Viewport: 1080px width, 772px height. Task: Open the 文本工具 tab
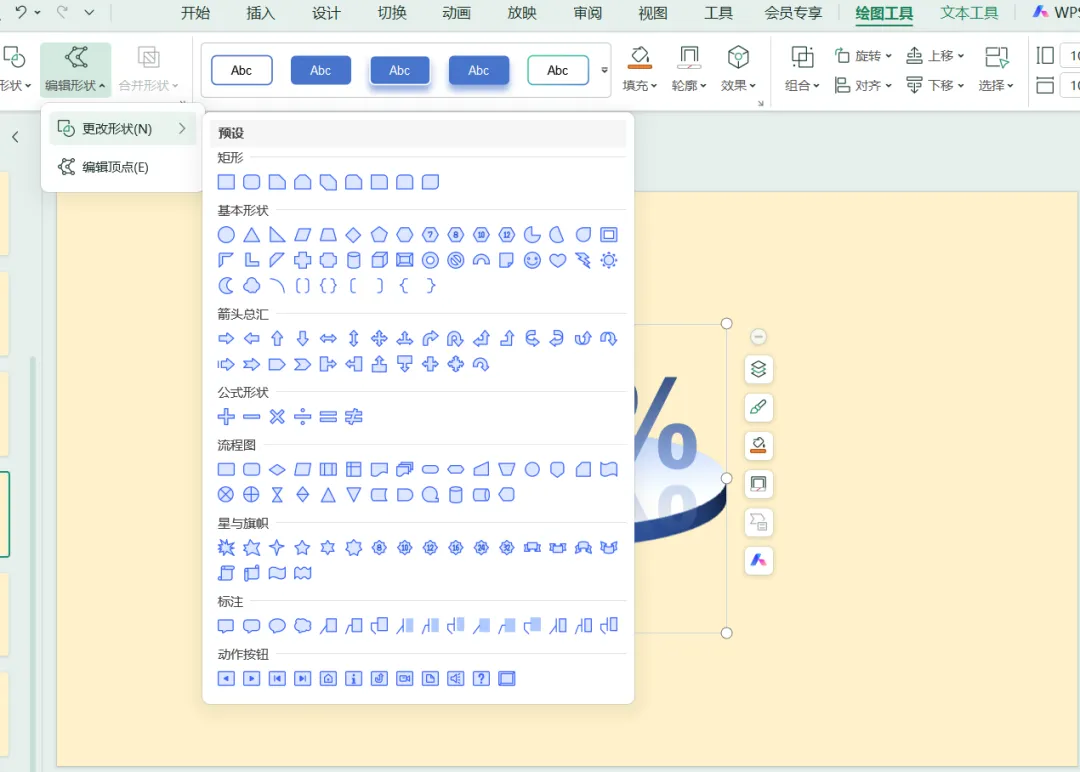tap(969, 13)
